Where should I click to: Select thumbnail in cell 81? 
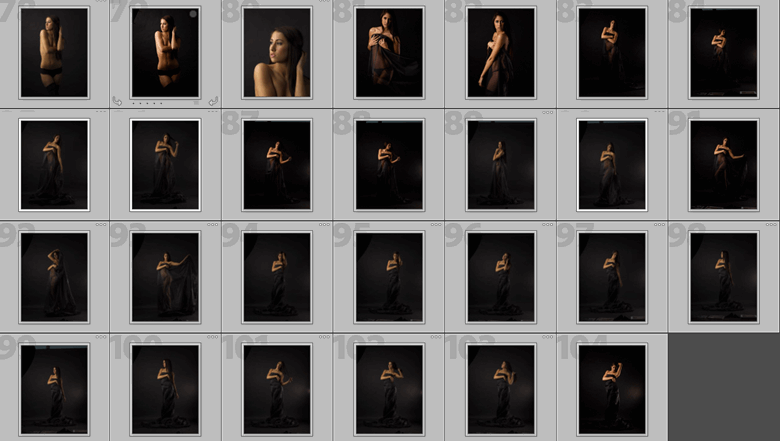tap(389, 52)
